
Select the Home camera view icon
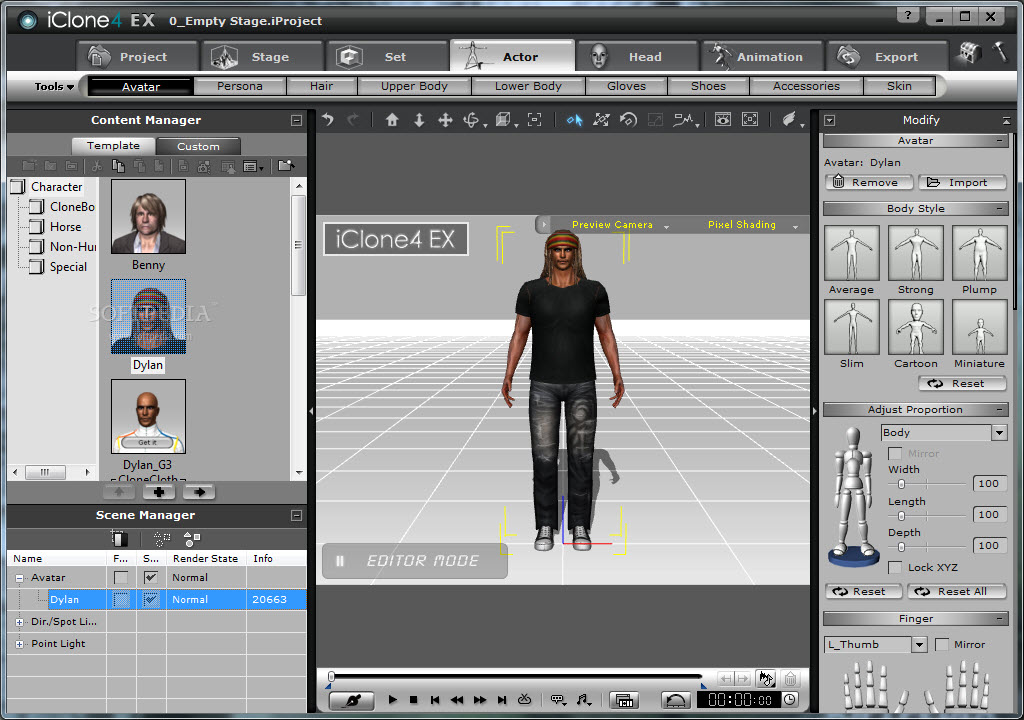point(392,120)
